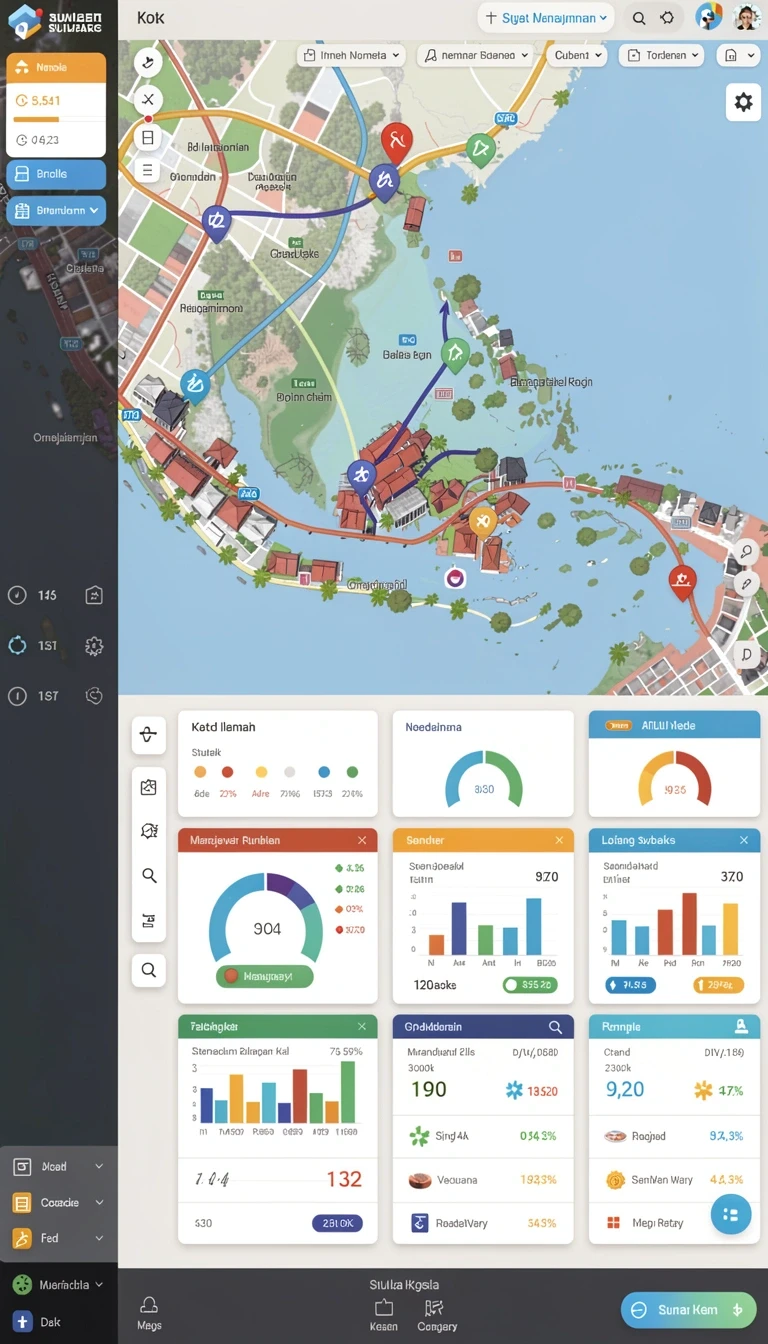Toggle the green 855 20 switch in Sandker card

(x=530, y=985)
